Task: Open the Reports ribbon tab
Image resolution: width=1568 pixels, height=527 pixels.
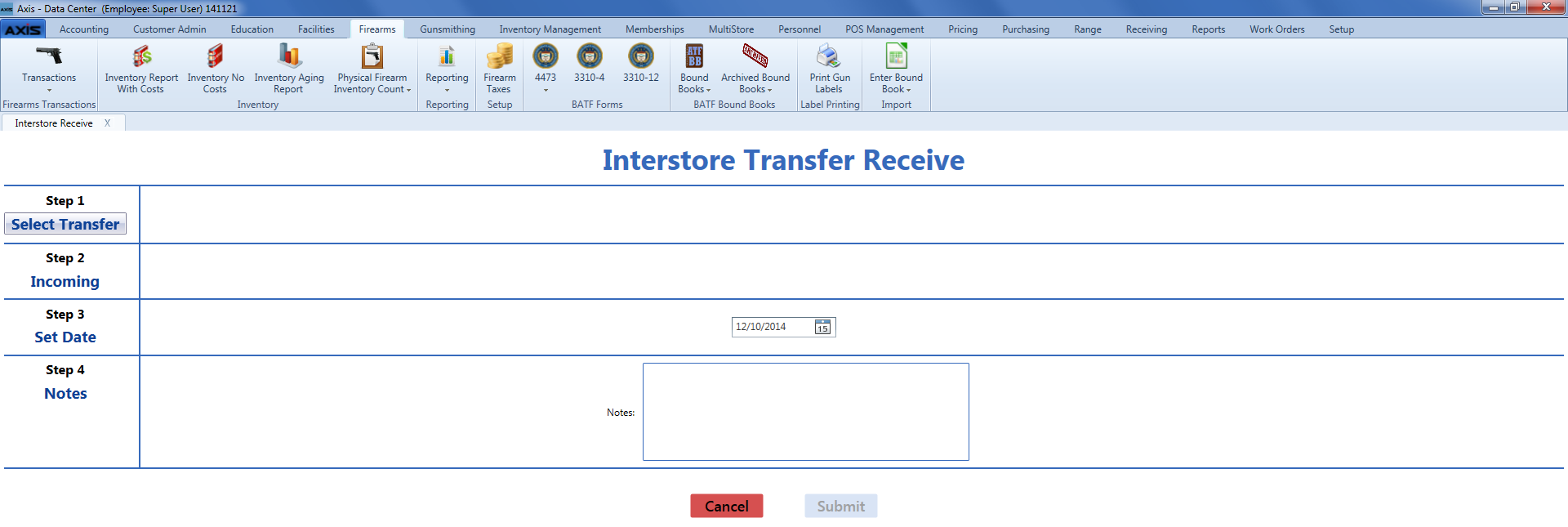Action: pos(1209,29)
